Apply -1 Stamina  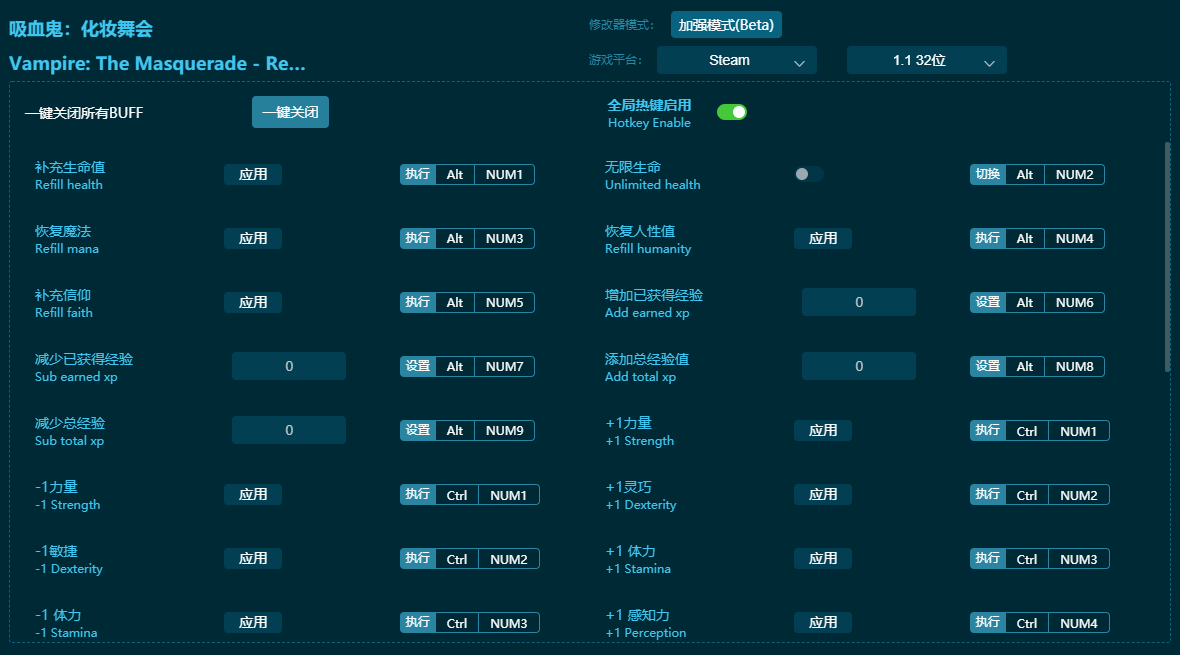[253, 623]
